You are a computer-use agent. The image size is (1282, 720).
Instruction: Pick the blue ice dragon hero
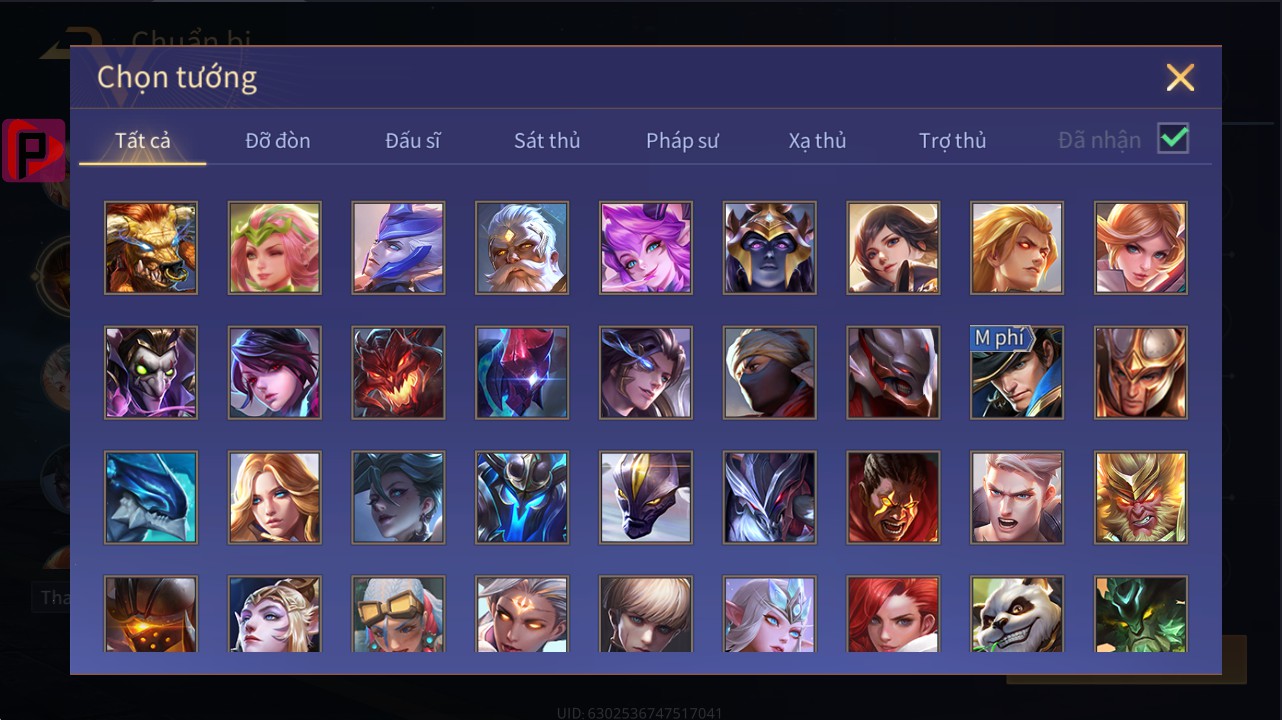click(x=151, y=498)
